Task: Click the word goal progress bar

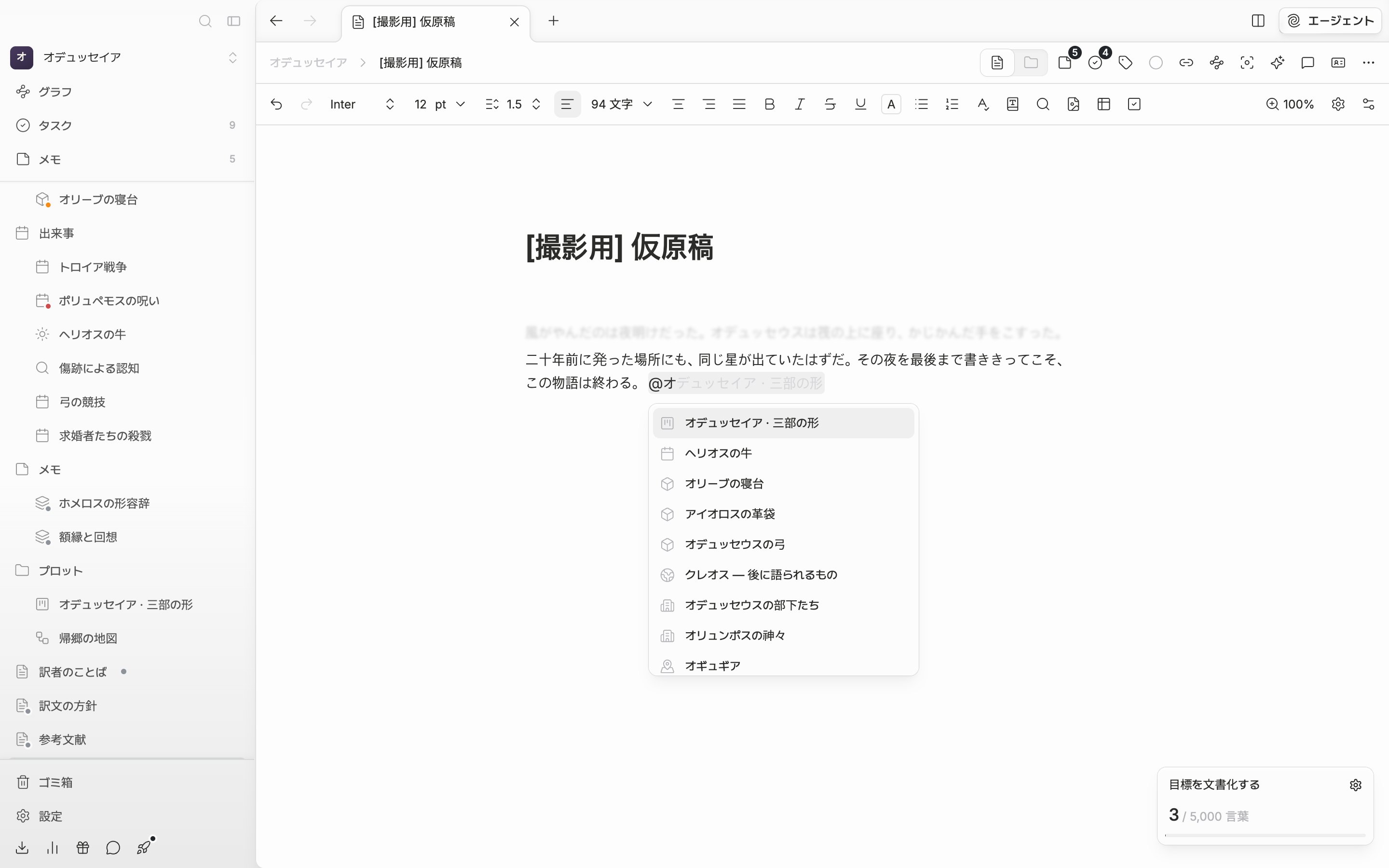Action: pos(1265,835)
